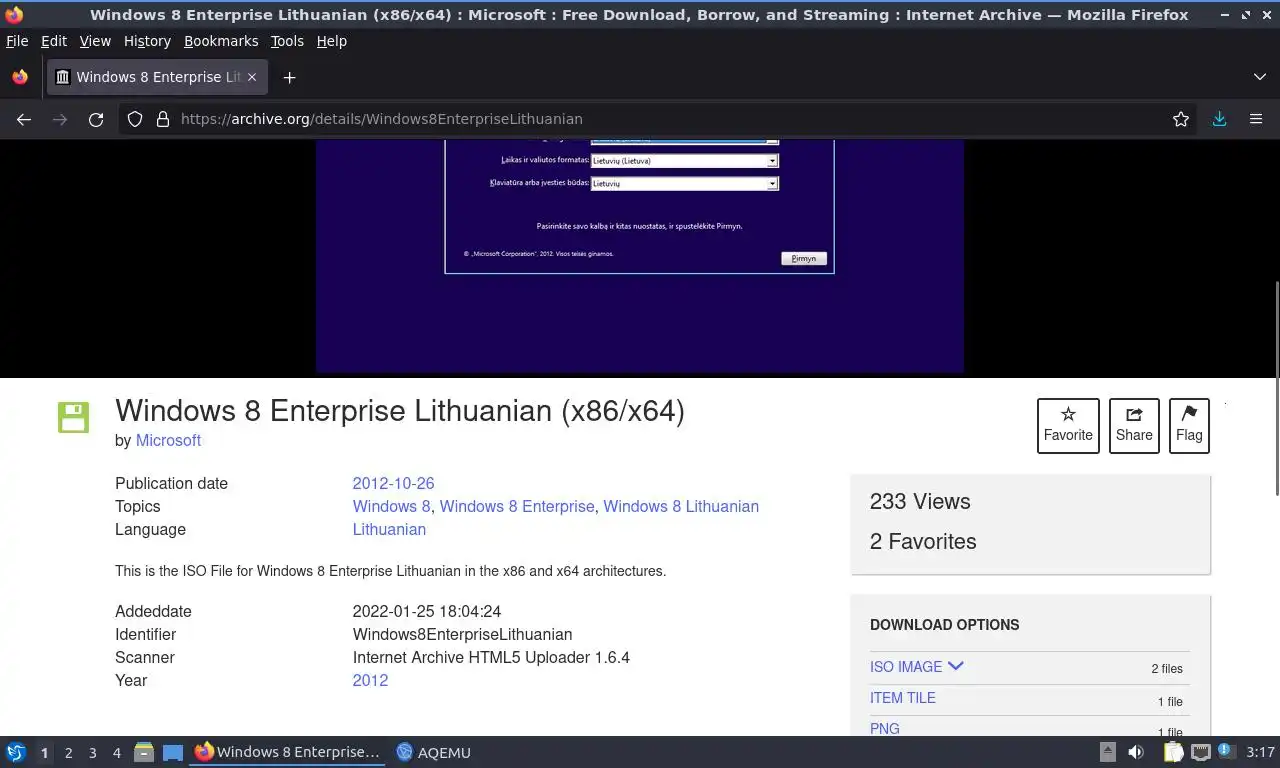The height and width of the screenshot is (768, 1280).
Task: Click identifier Windows8EnterpriseLithuanian value
Action: point(462,634)
